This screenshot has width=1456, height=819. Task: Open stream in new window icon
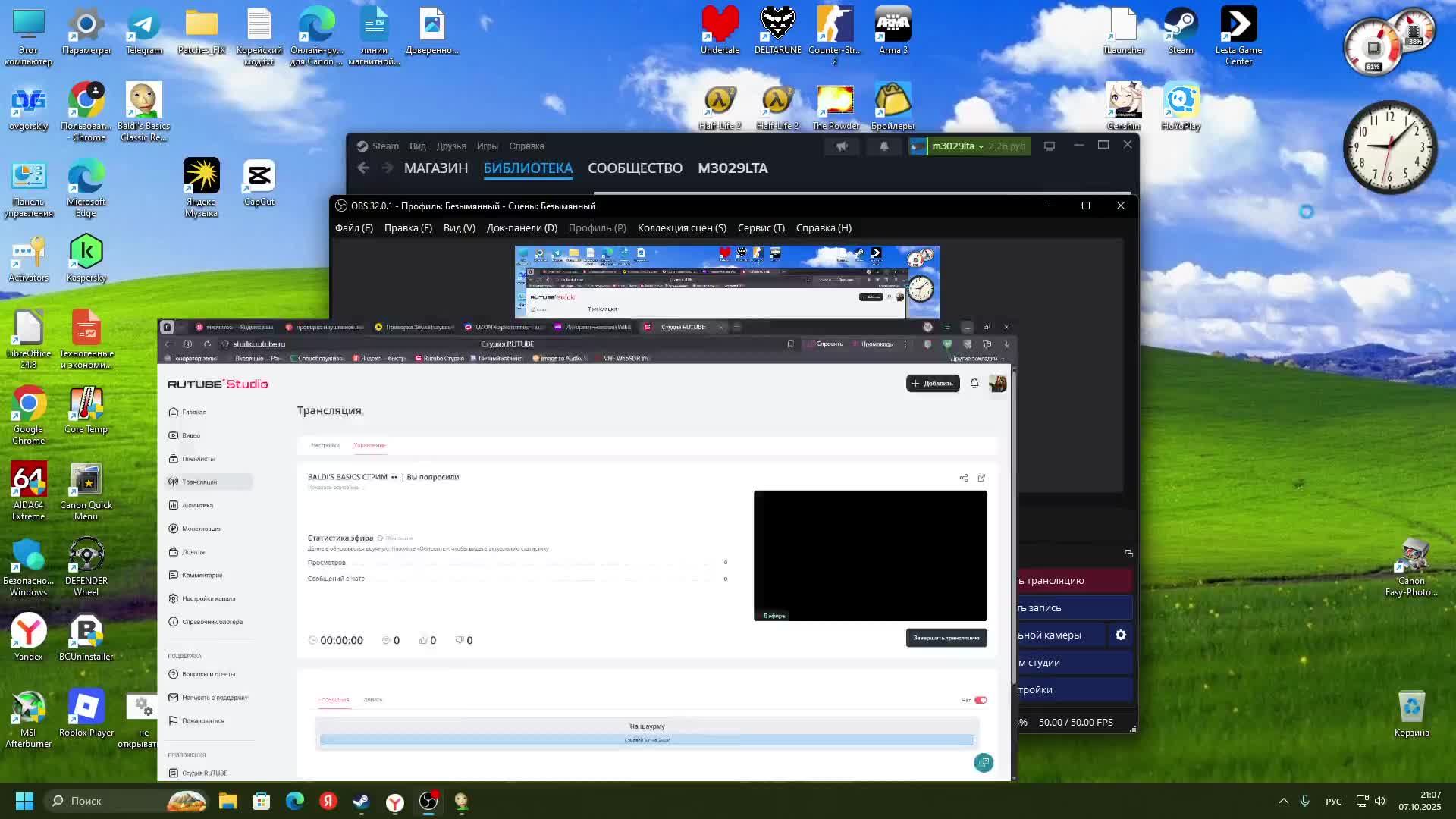coord(981,478)
